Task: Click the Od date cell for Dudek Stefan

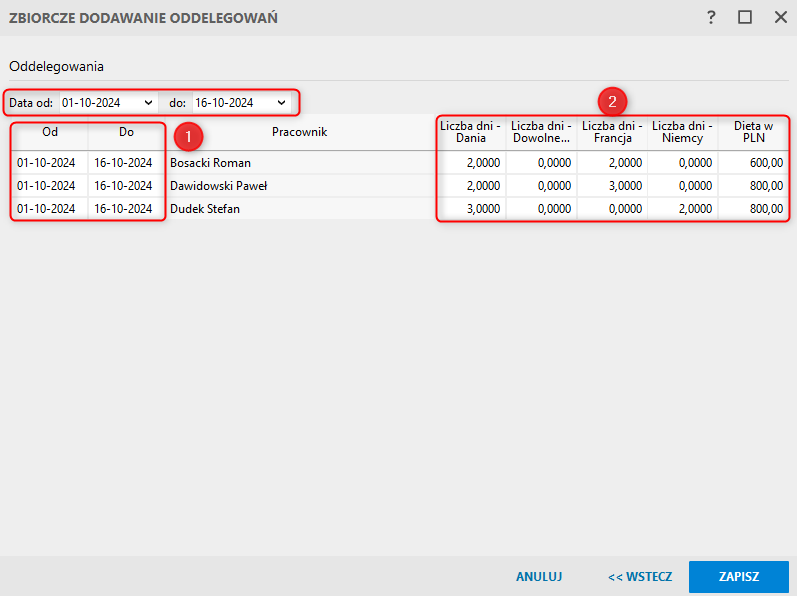Action: (50, 209)
